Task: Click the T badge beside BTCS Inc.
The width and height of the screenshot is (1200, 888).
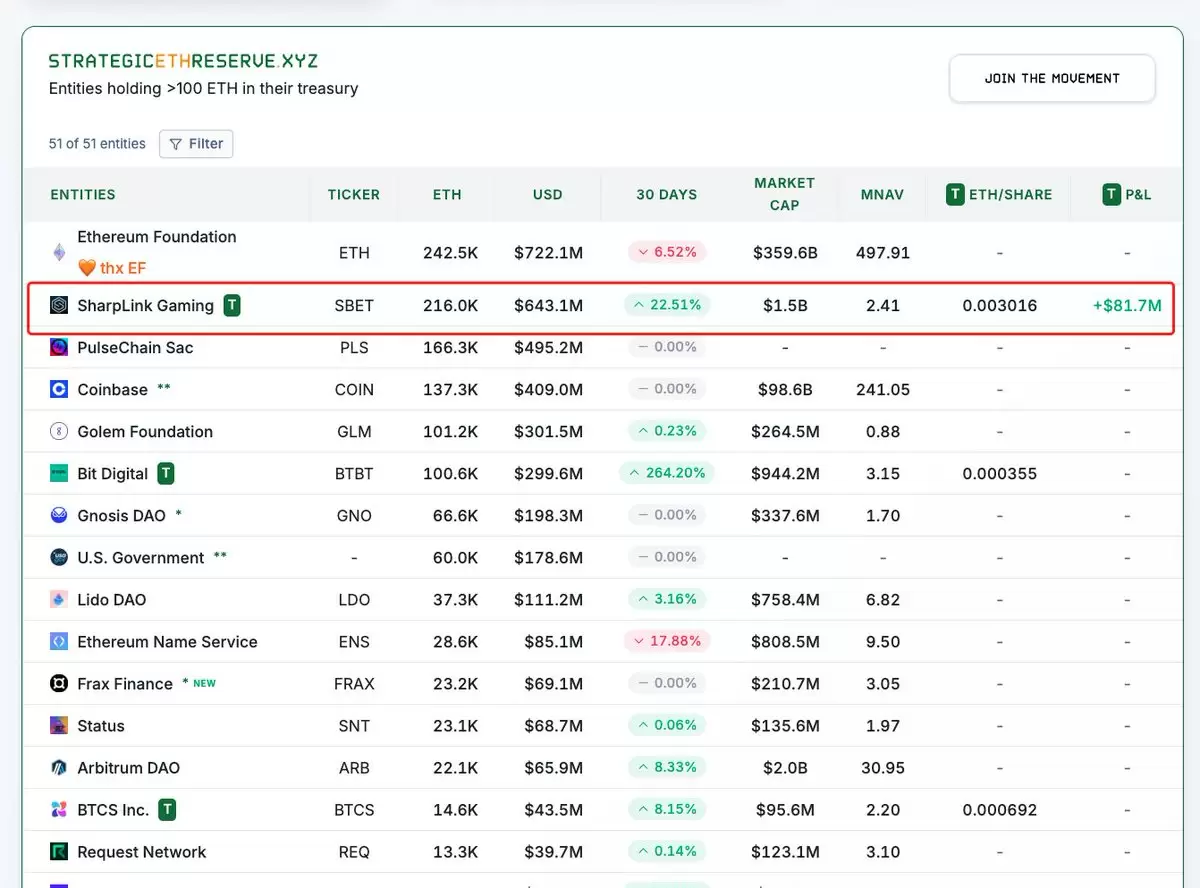Action: (167, 809)
